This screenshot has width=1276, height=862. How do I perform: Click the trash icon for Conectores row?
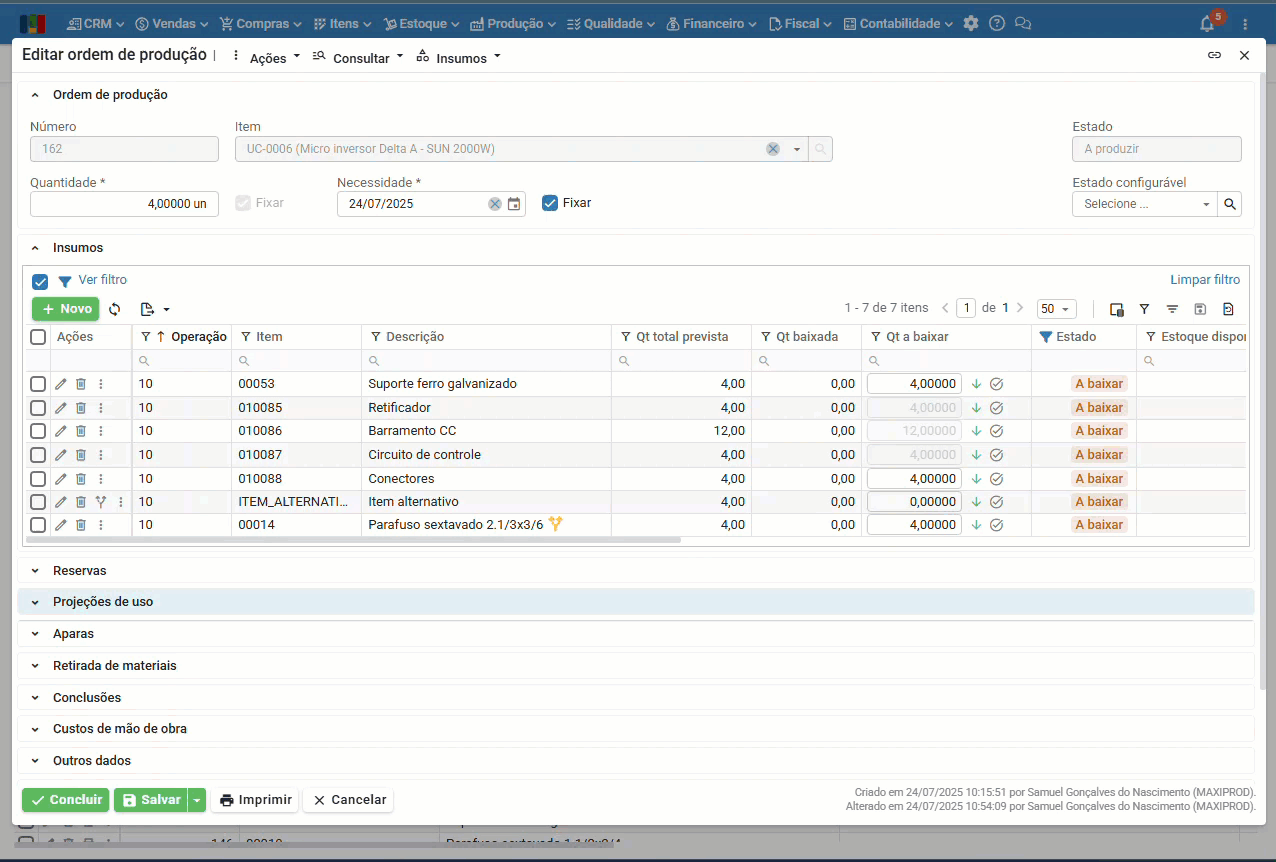[81, 479]
